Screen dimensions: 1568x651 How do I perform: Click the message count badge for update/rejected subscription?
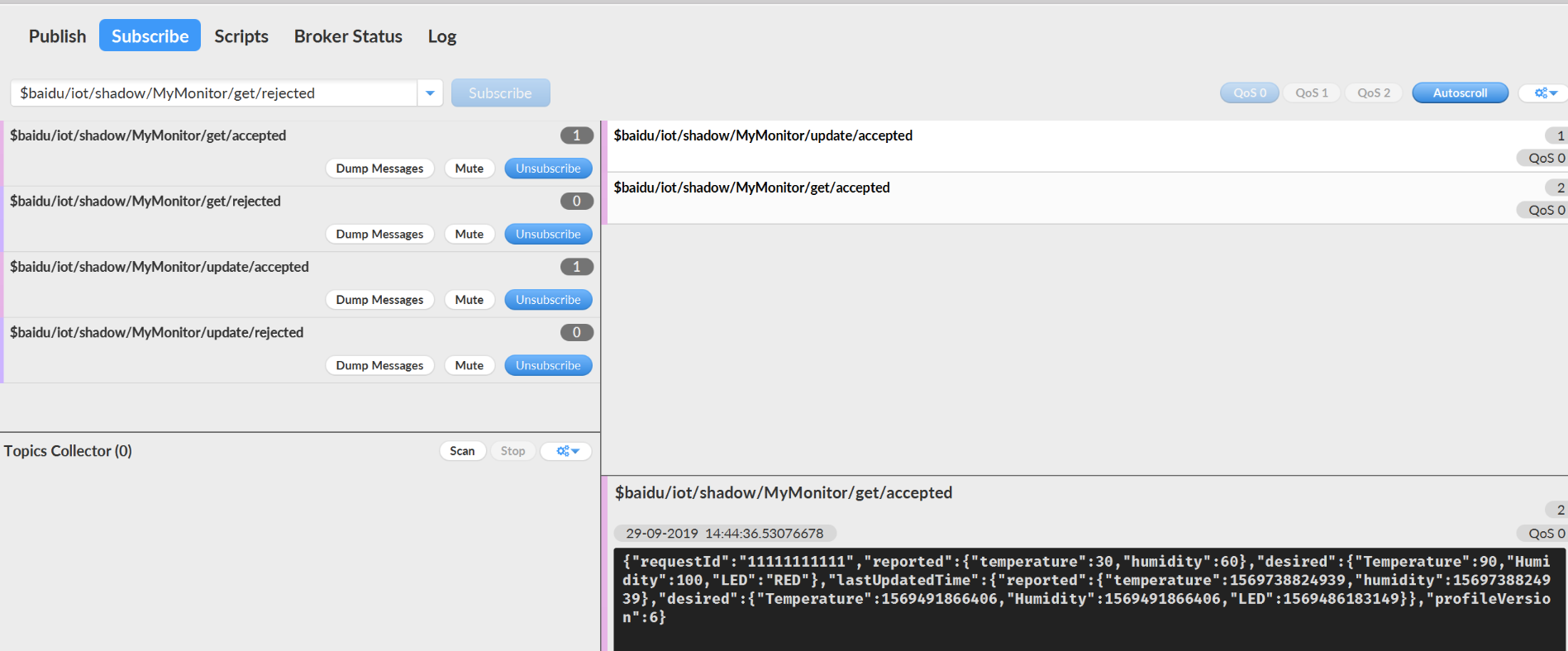pos(577,332)
